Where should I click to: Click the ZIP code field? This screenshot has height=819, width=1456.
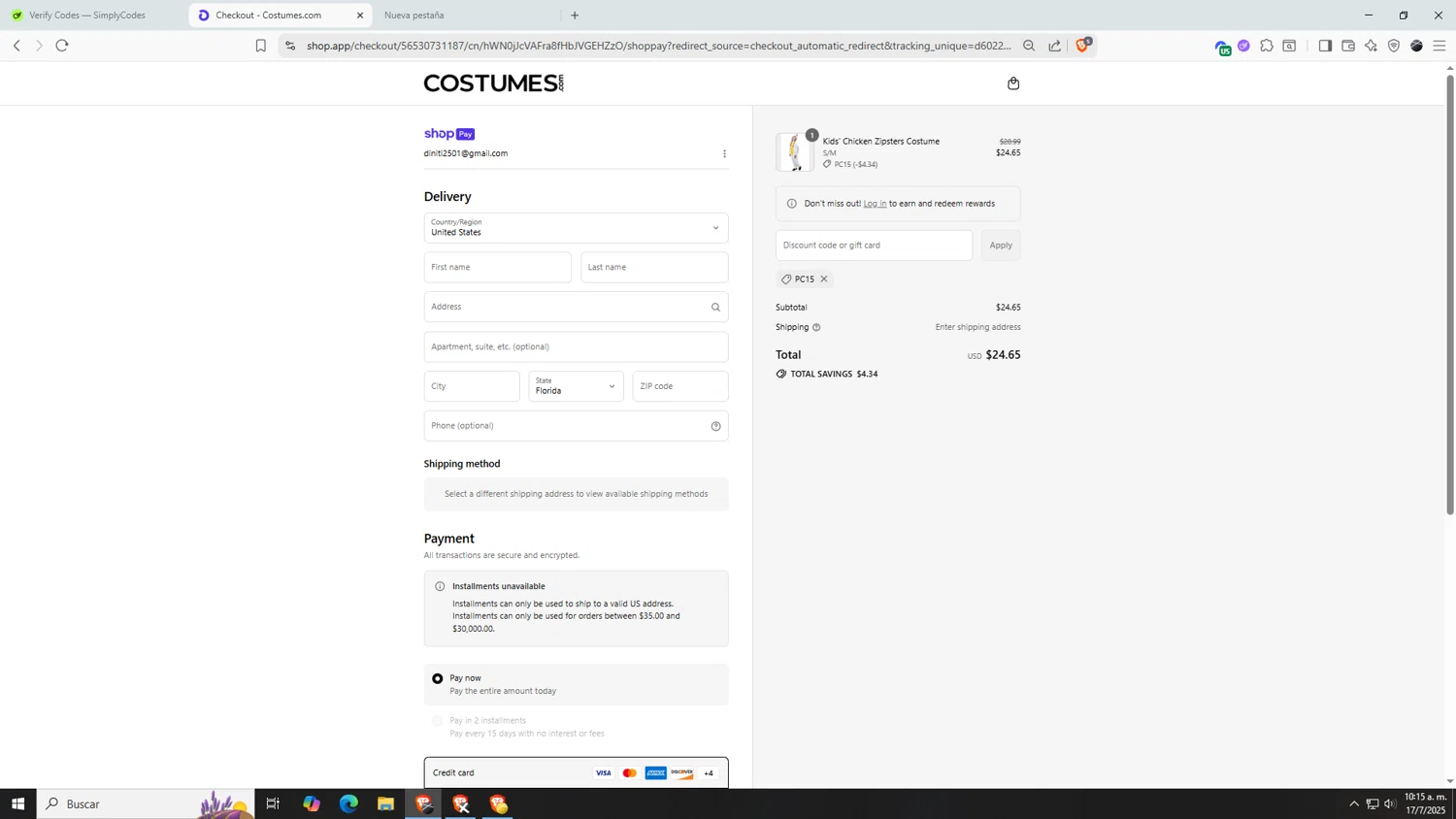tap(680, 386)
